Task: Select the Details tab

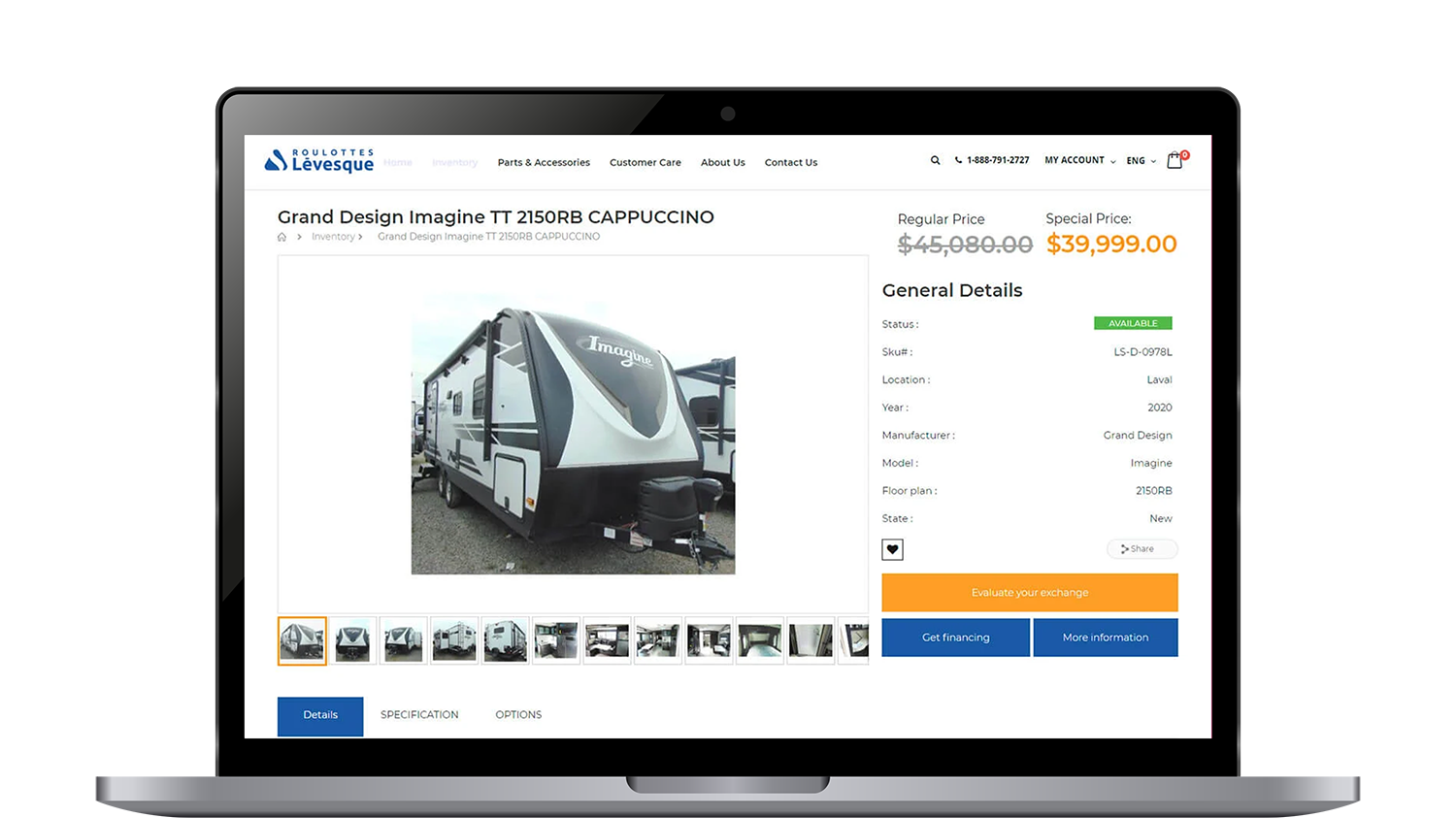Action: 320,716
